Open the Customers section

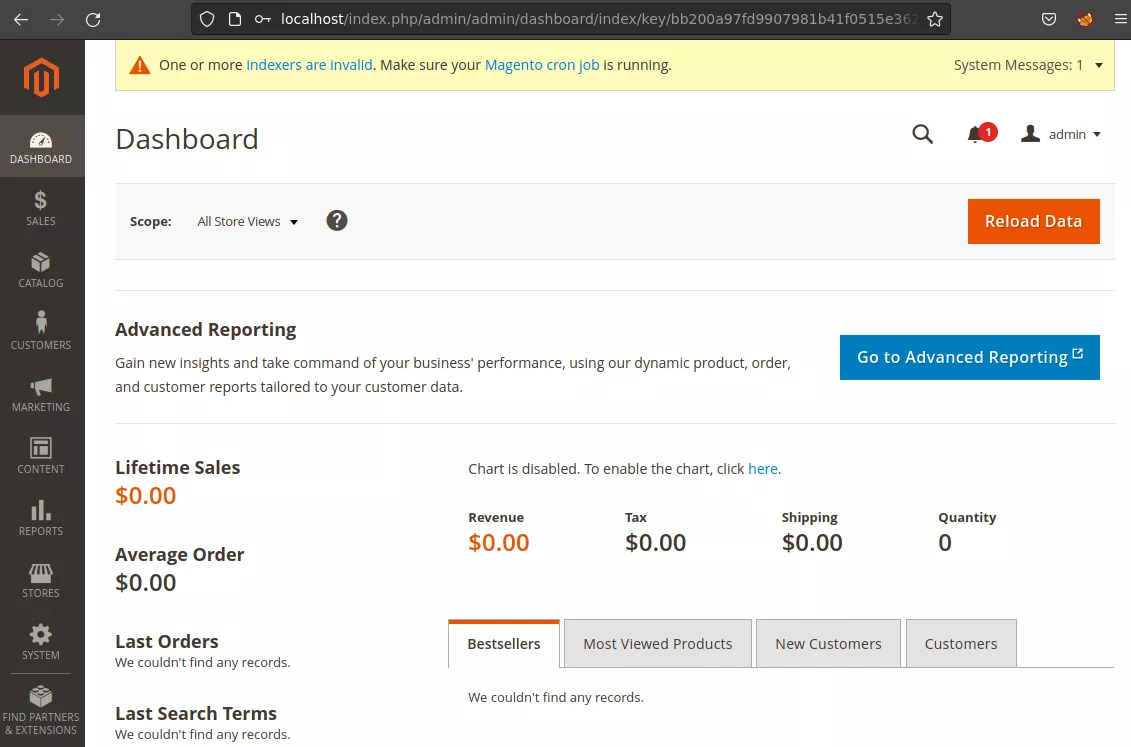(40, 331)
